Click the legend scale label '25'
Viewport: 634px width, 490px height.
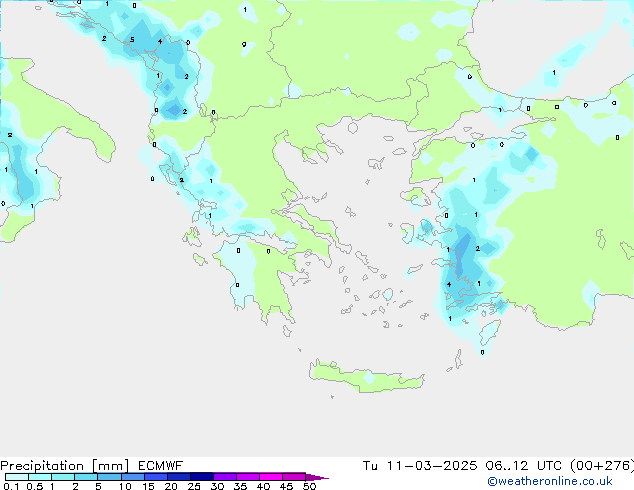tap(194, 486)
